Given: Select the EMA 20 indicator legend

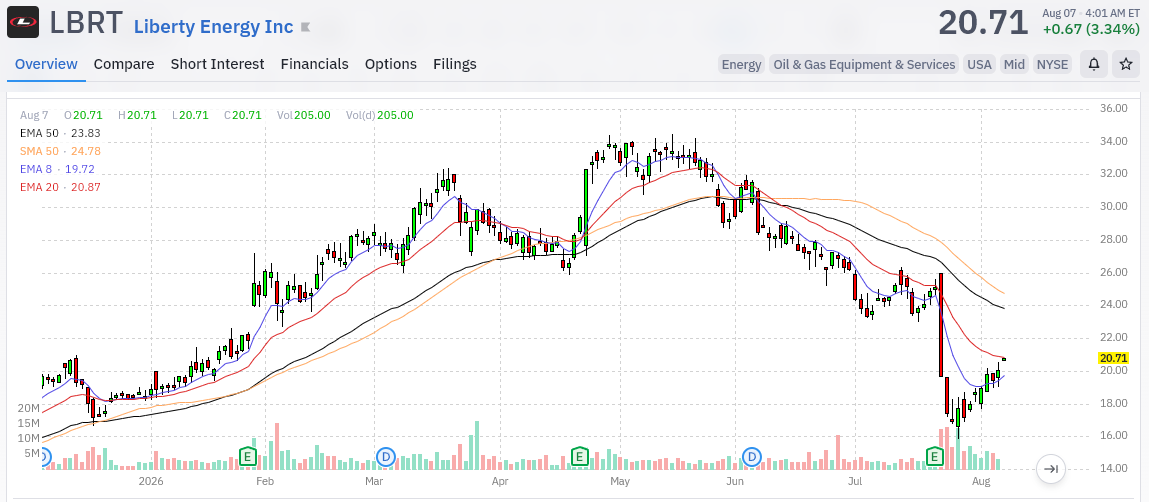Looking at the screenshot, I should tap(60, 188).
